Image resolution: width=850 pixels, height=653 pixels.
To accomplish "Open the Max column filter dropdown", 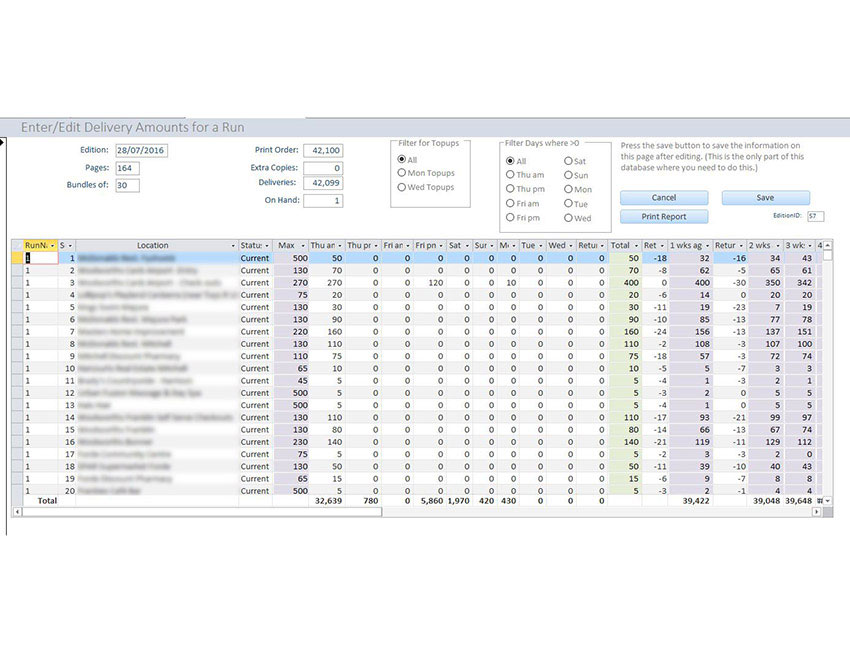I will [x=303, y=245].
